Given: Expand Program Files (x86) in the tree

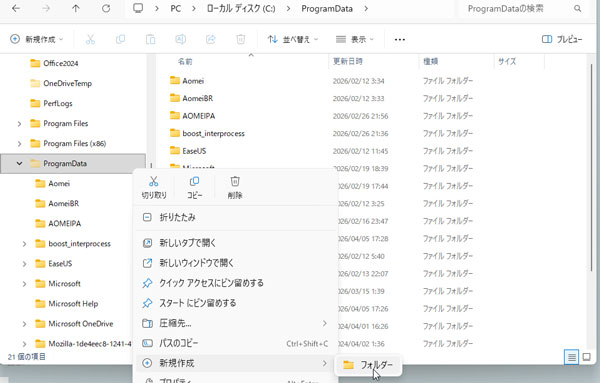Looking at the screenshot, I should (19, 143).
